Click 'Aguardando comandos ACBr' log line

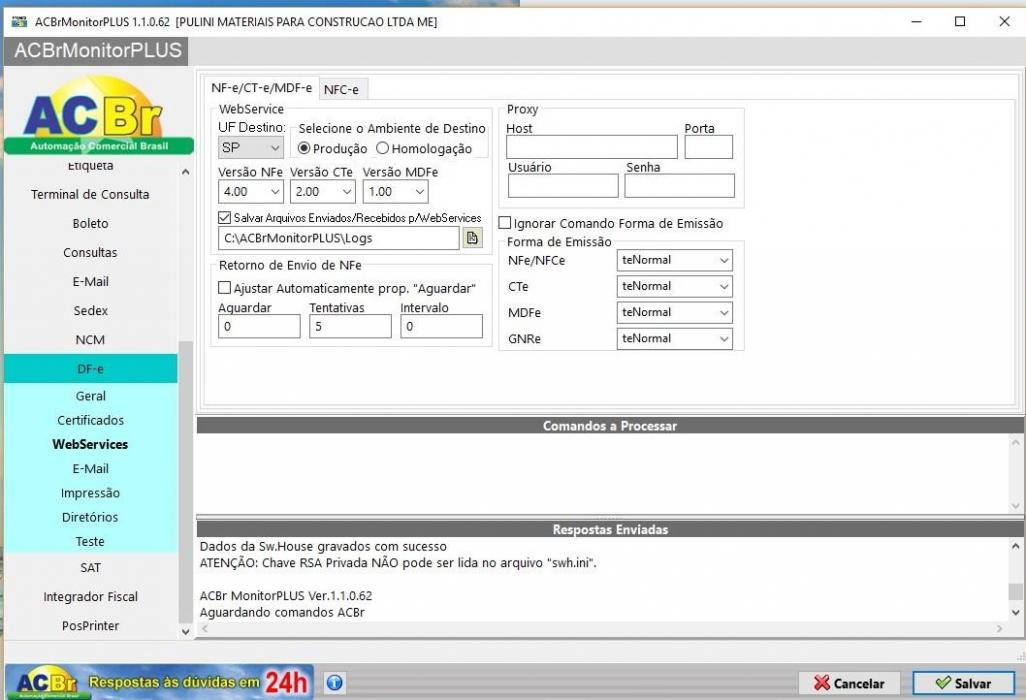click(x=282, y=612)
